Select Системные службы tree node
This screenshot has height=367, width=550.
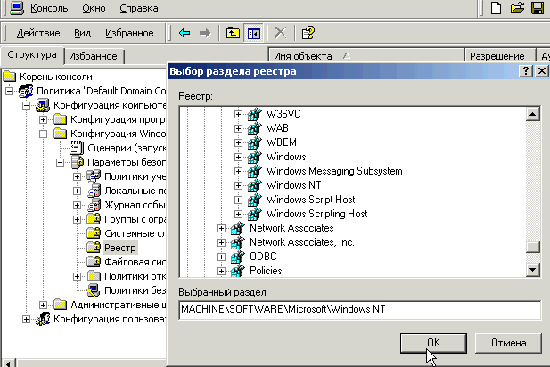click(134, 233)
